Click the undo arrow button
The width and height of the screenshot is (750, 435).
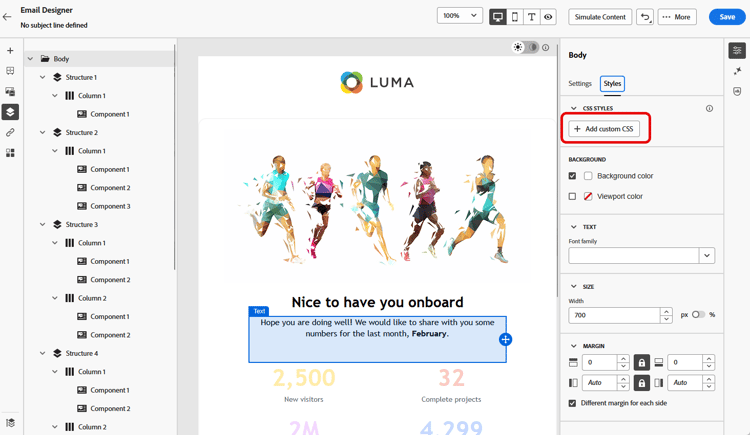tap(645, 17)
